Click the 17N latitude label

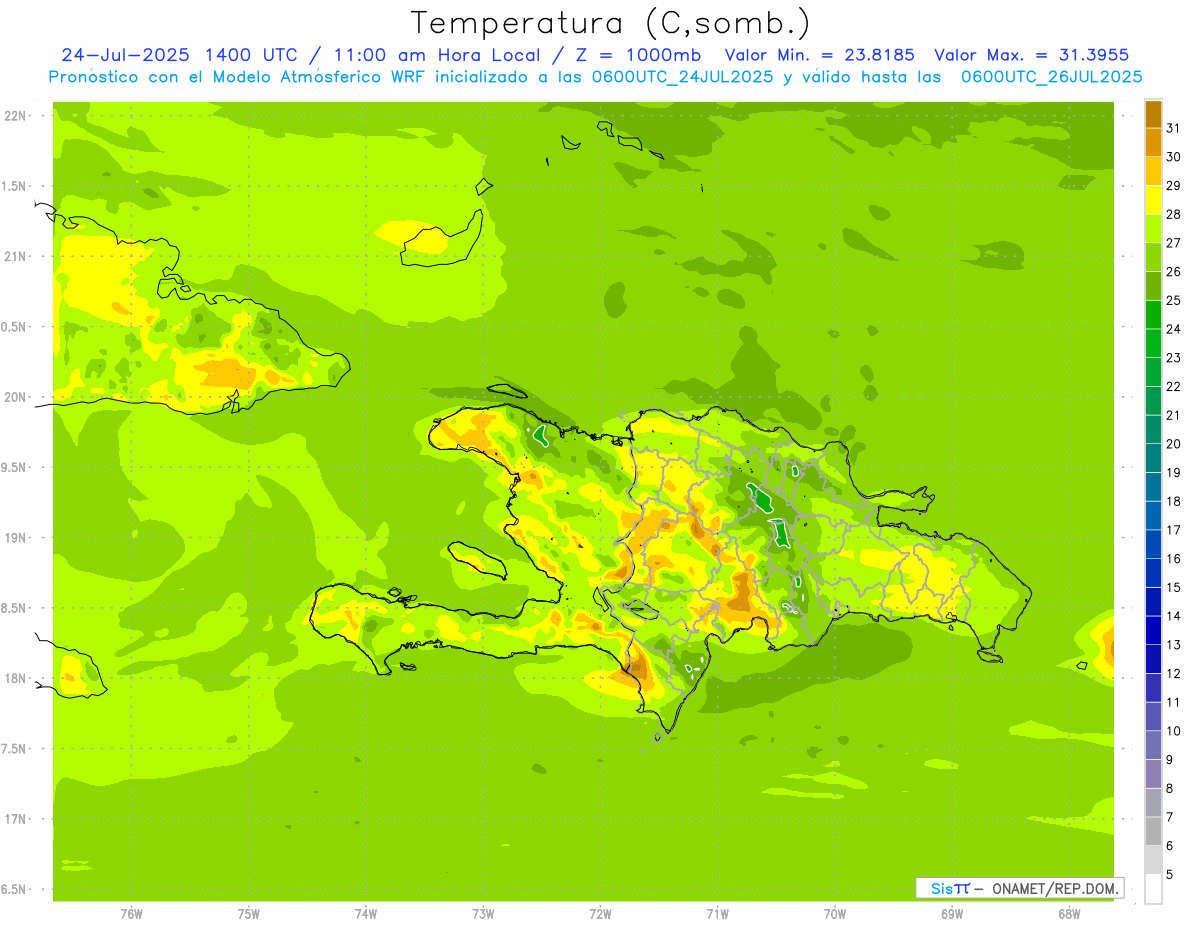point(14,819)
